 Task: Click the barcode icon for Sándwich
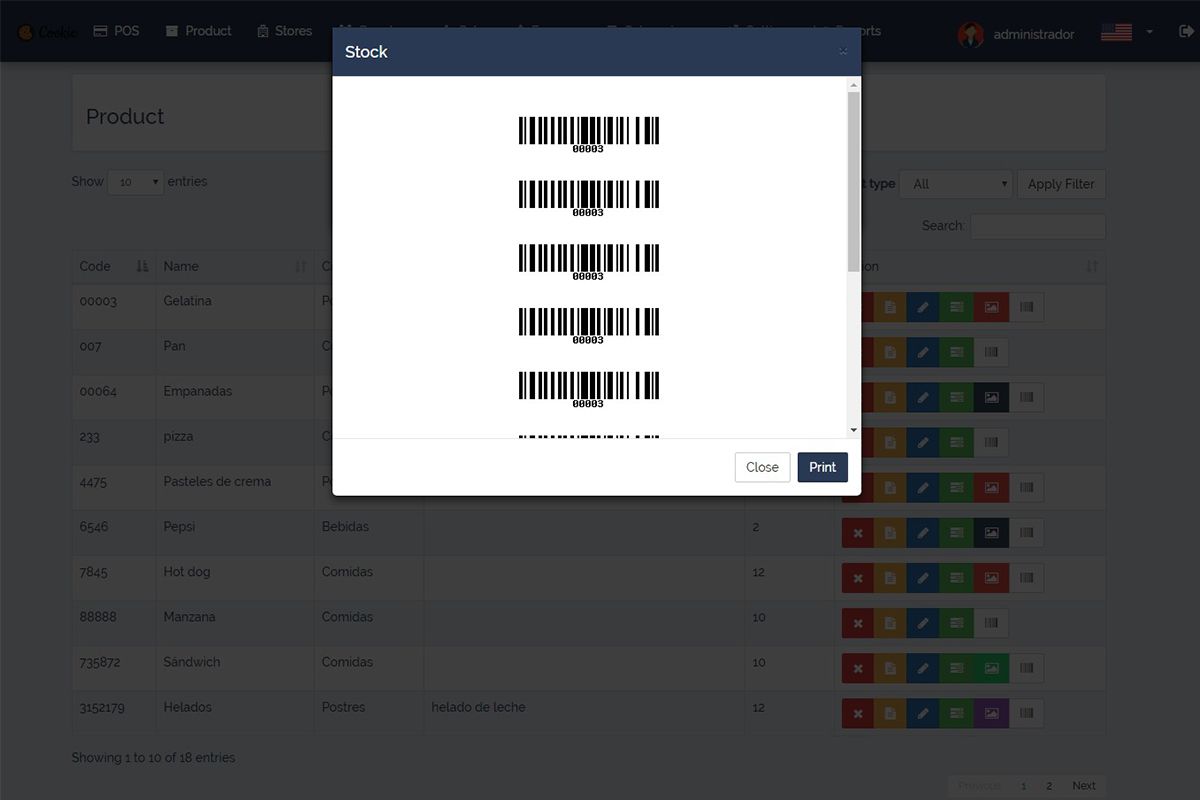pyautogui.click(x=1026, y=668)
